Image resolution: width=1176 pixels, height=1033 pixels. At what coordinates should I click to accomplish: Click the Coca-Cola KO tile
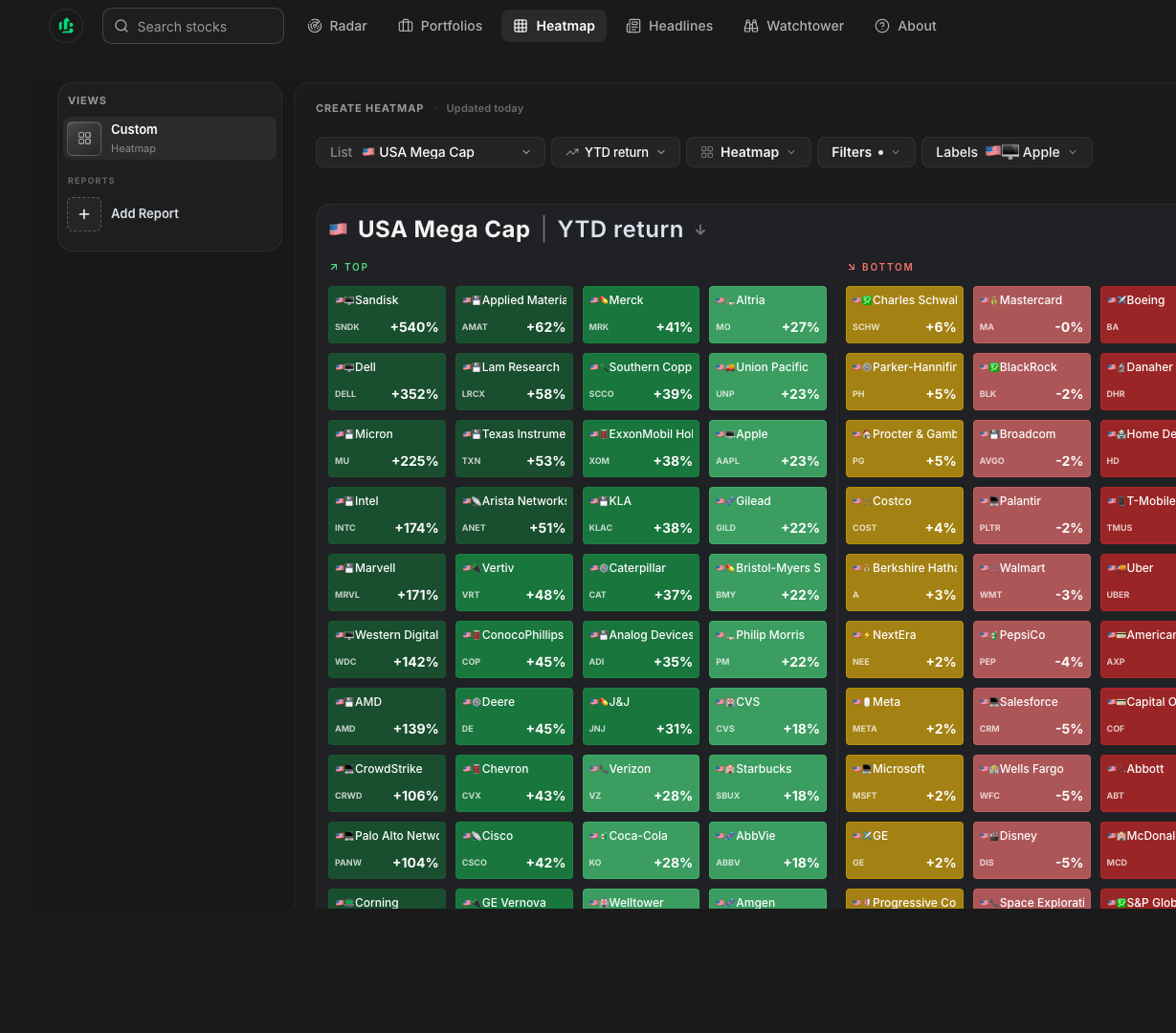point(641,849)
